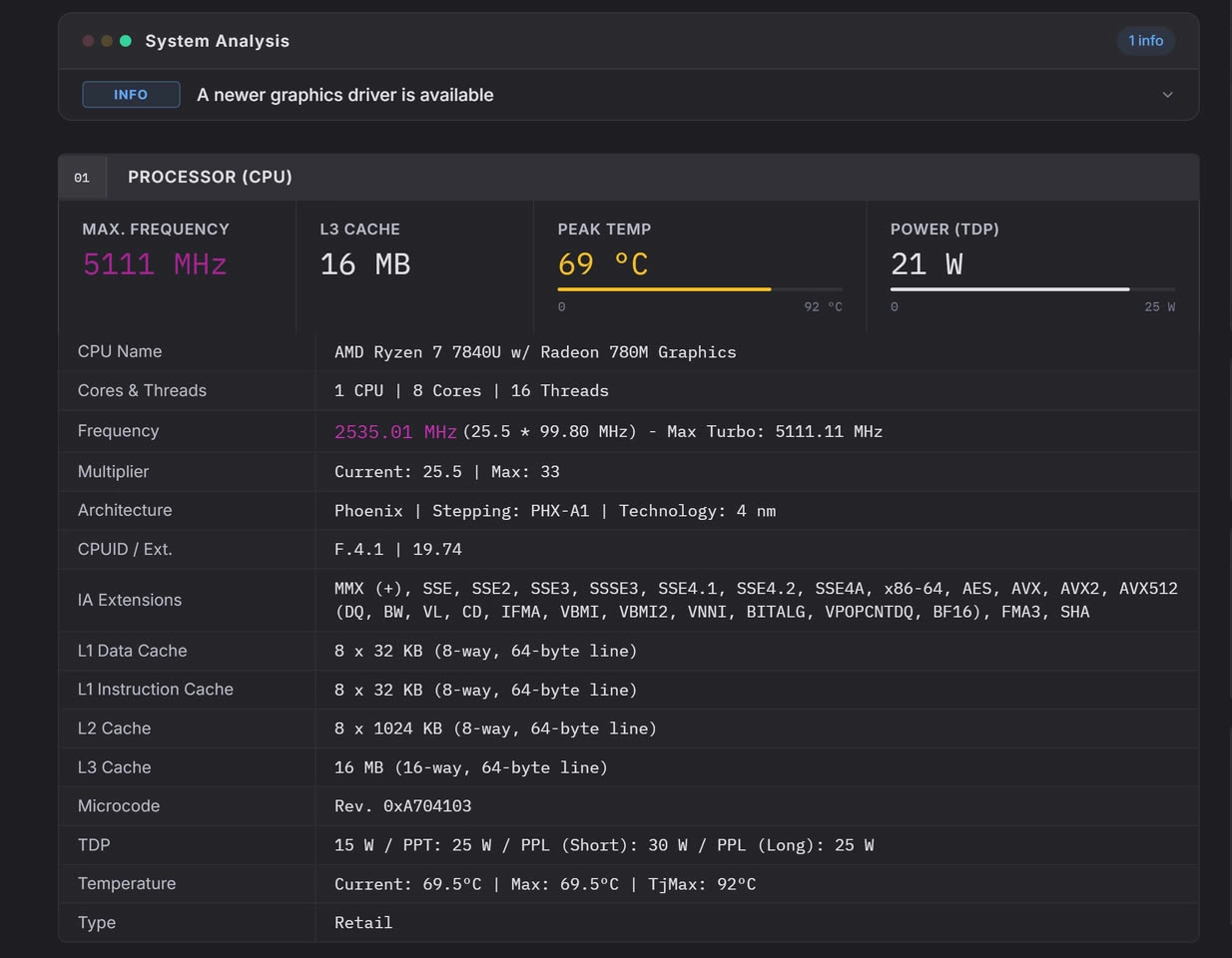Select the IA Extensions row
This screenshot has width=1232, height=958.
(x=629, y=600)
